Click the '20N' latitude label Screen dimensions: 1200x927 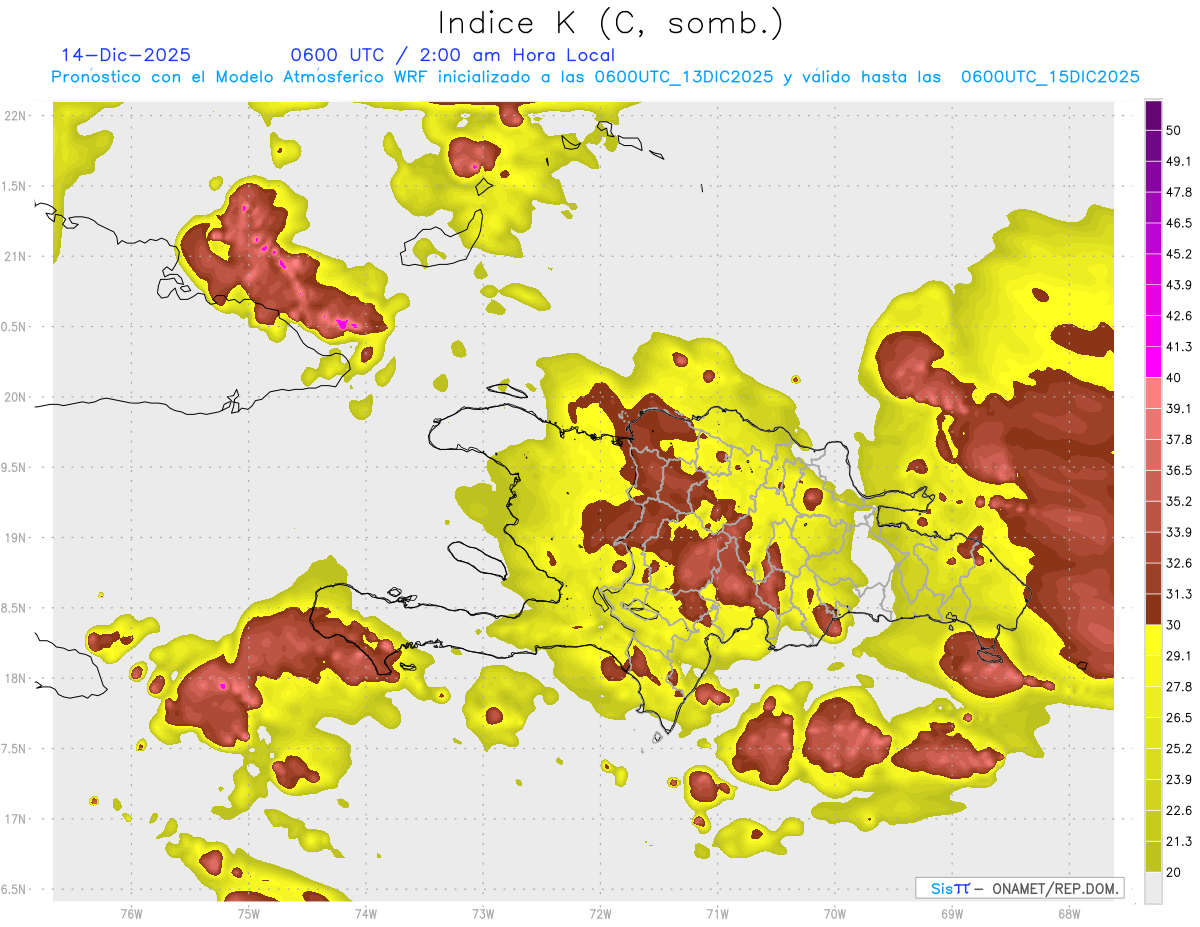15,397
